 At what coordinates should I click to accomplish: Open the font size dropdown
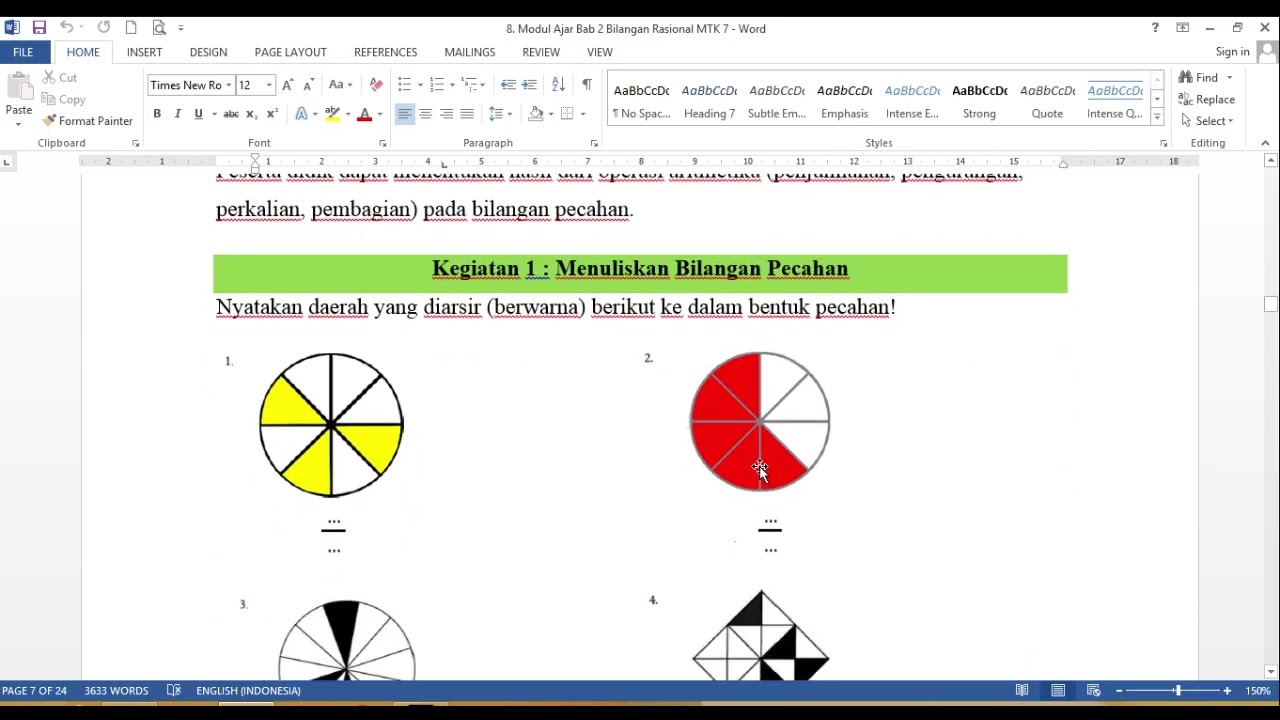[269, 85]
